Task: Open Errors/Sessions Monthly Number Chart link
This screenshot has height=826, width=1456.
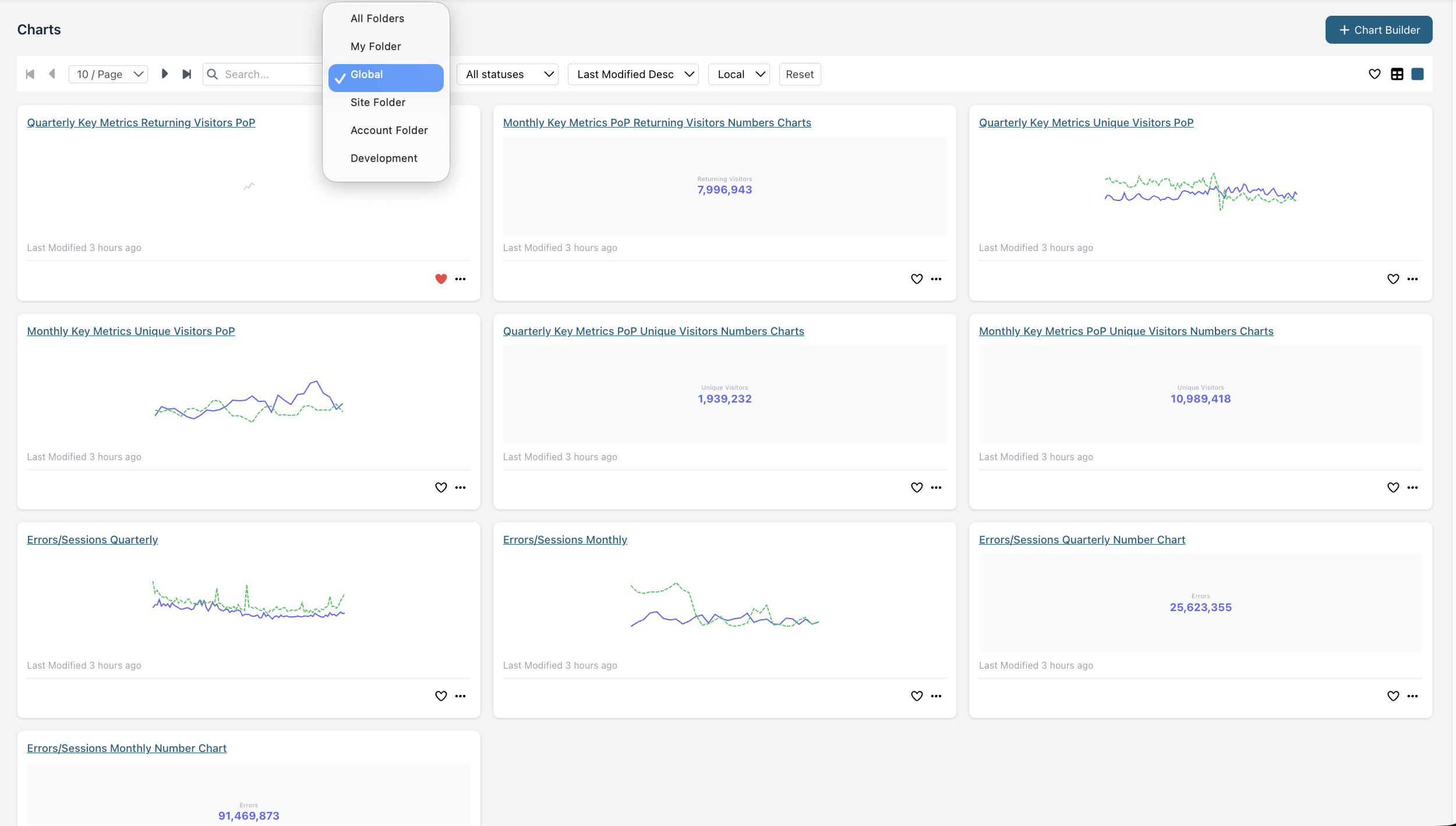Action: 126,749
